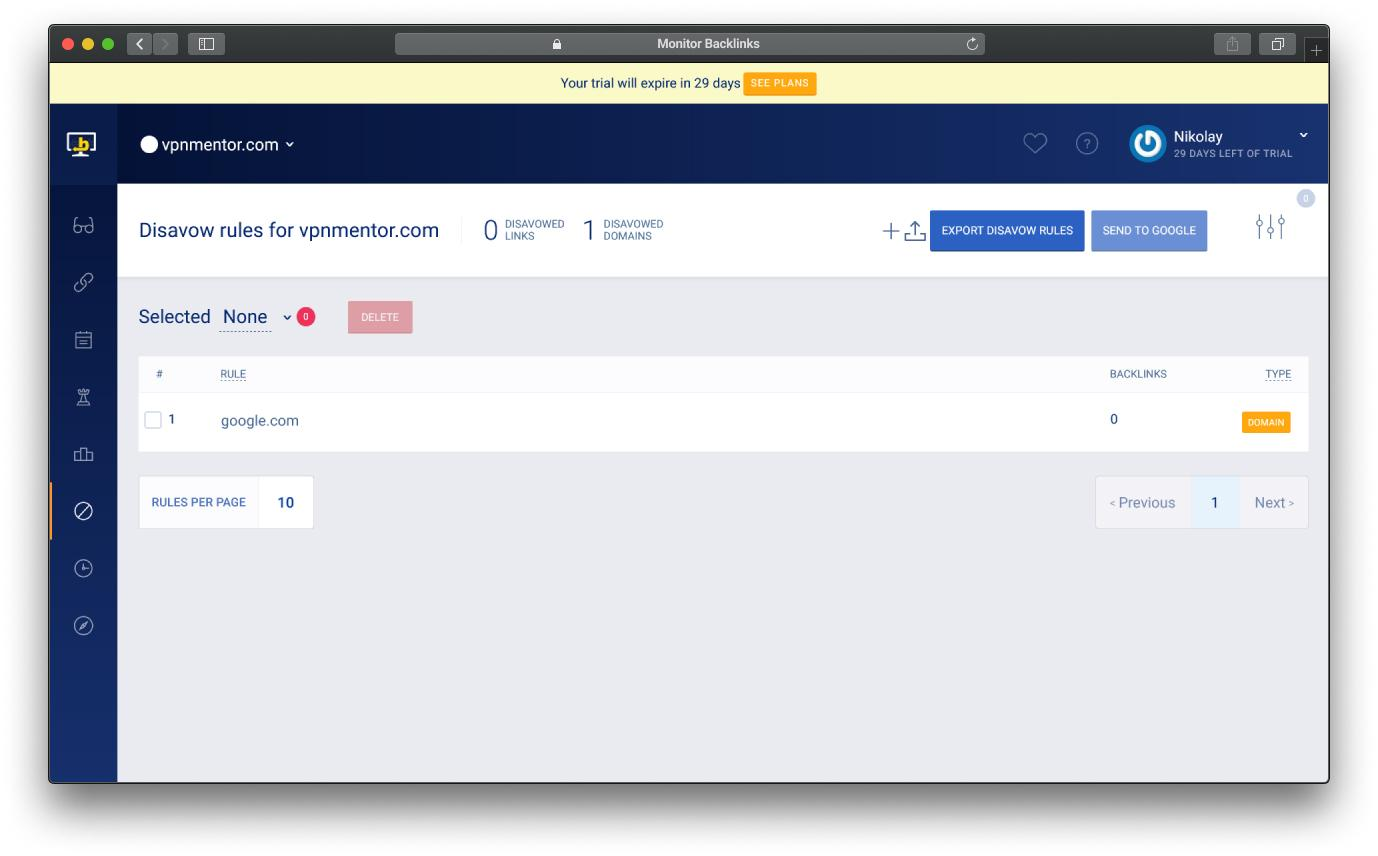Click the upload import rules icon
This screenshot has width=1378, height=856.
tap(915, 231)
